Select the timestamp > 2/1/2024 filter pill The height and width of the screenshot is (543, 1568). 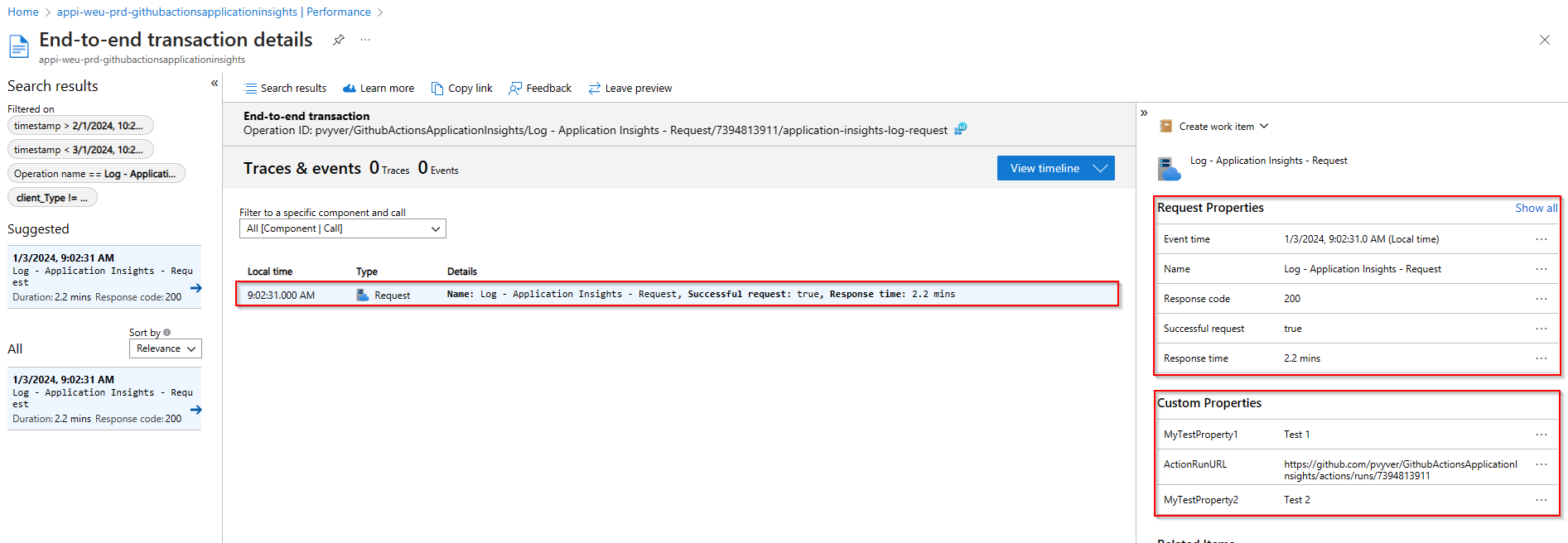(x=80, y=126)
